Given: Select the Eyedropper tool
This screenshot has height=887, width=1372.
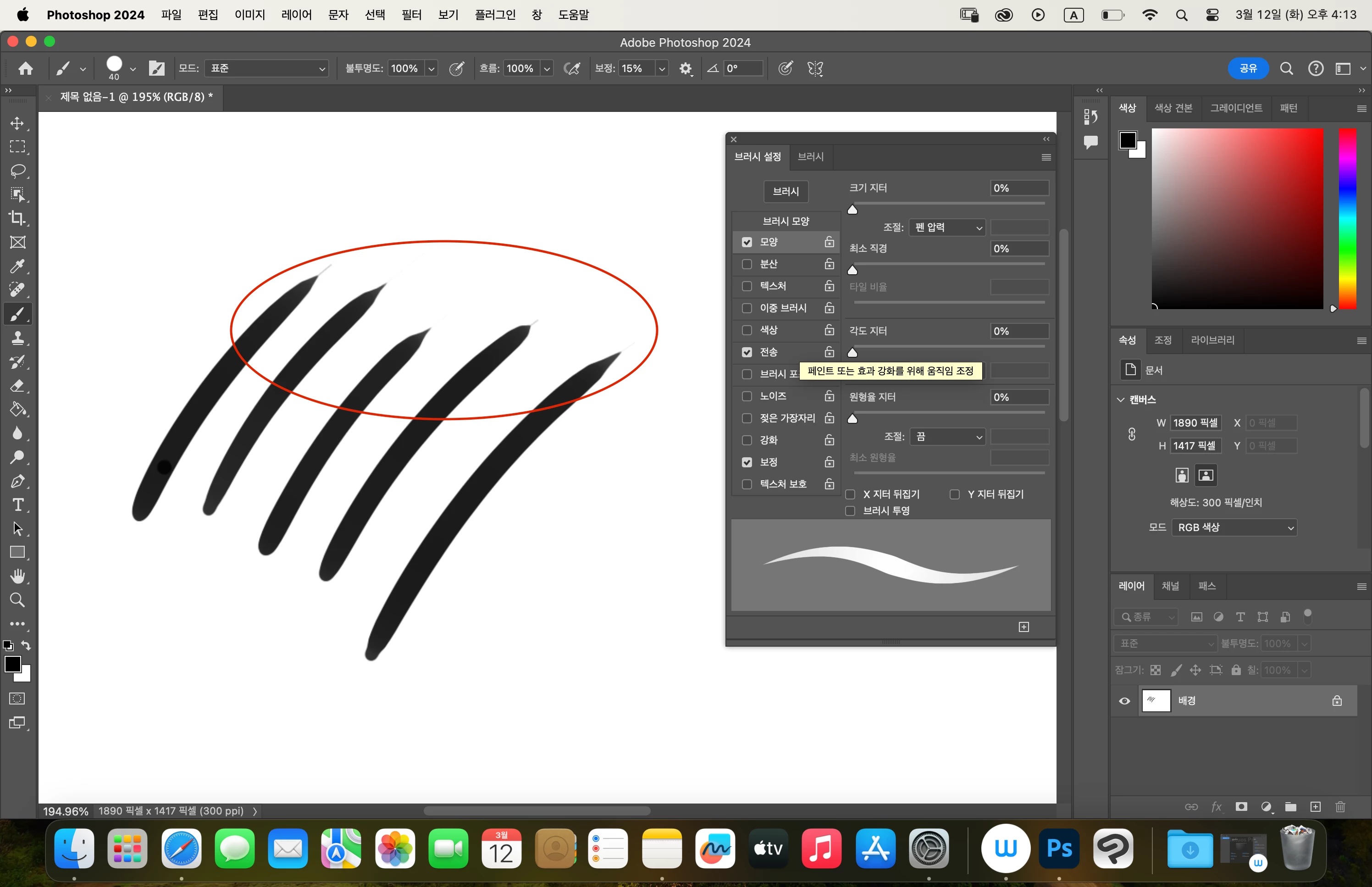Looking at the screenshot, I should point(17,266).
